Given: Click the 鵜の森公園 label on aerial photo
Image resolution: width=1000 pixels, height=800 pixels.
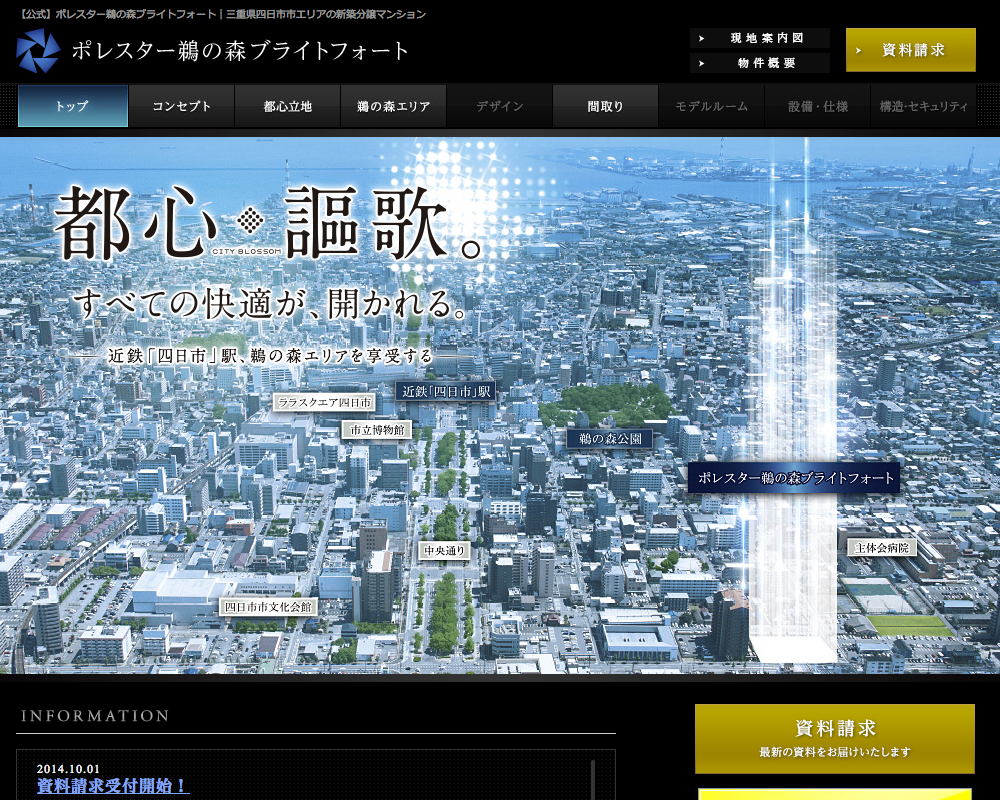Looking at the screenshot, I should [x=609, y=438].
